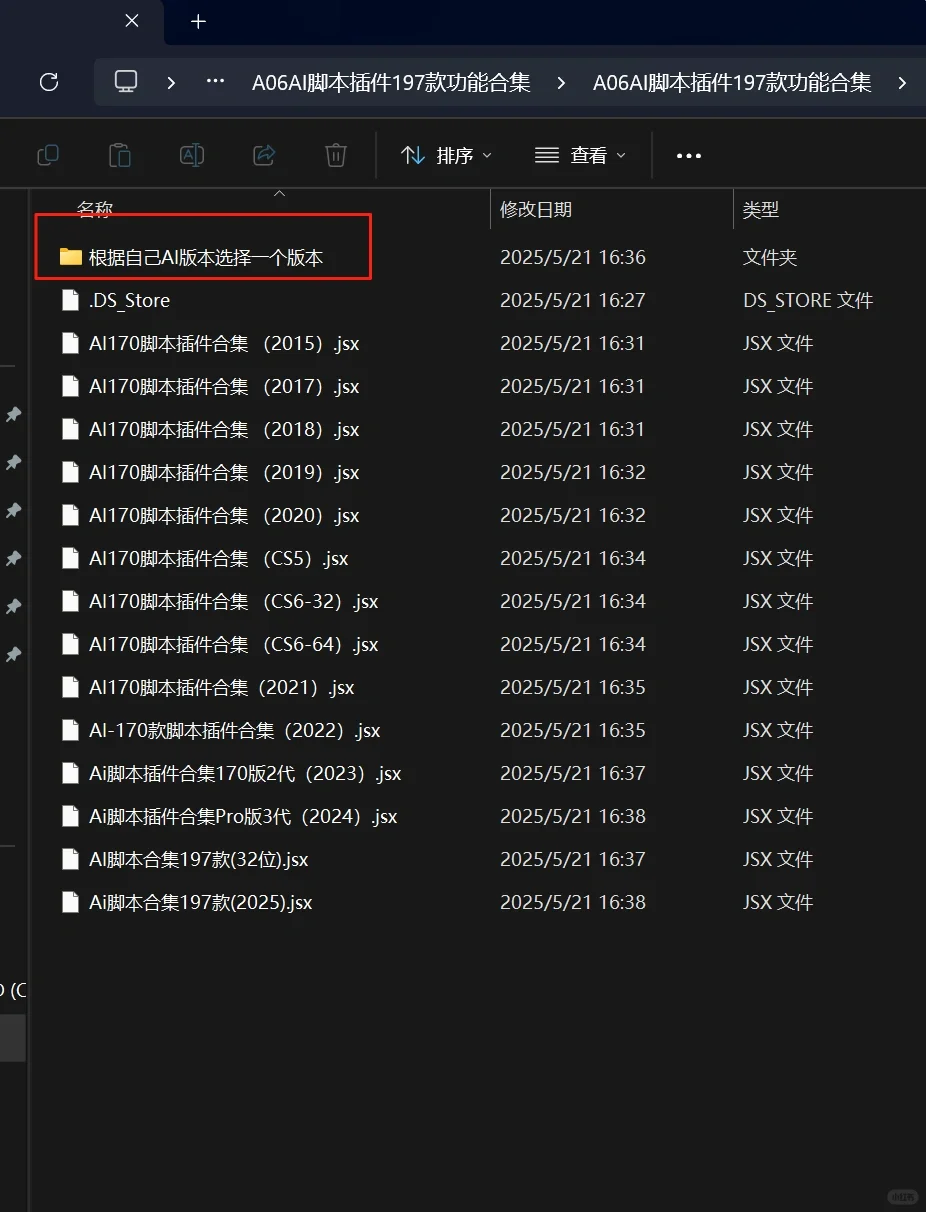Toggle the sort direction arrow above 名称
926x1212 pixels.
coord(280,193)
